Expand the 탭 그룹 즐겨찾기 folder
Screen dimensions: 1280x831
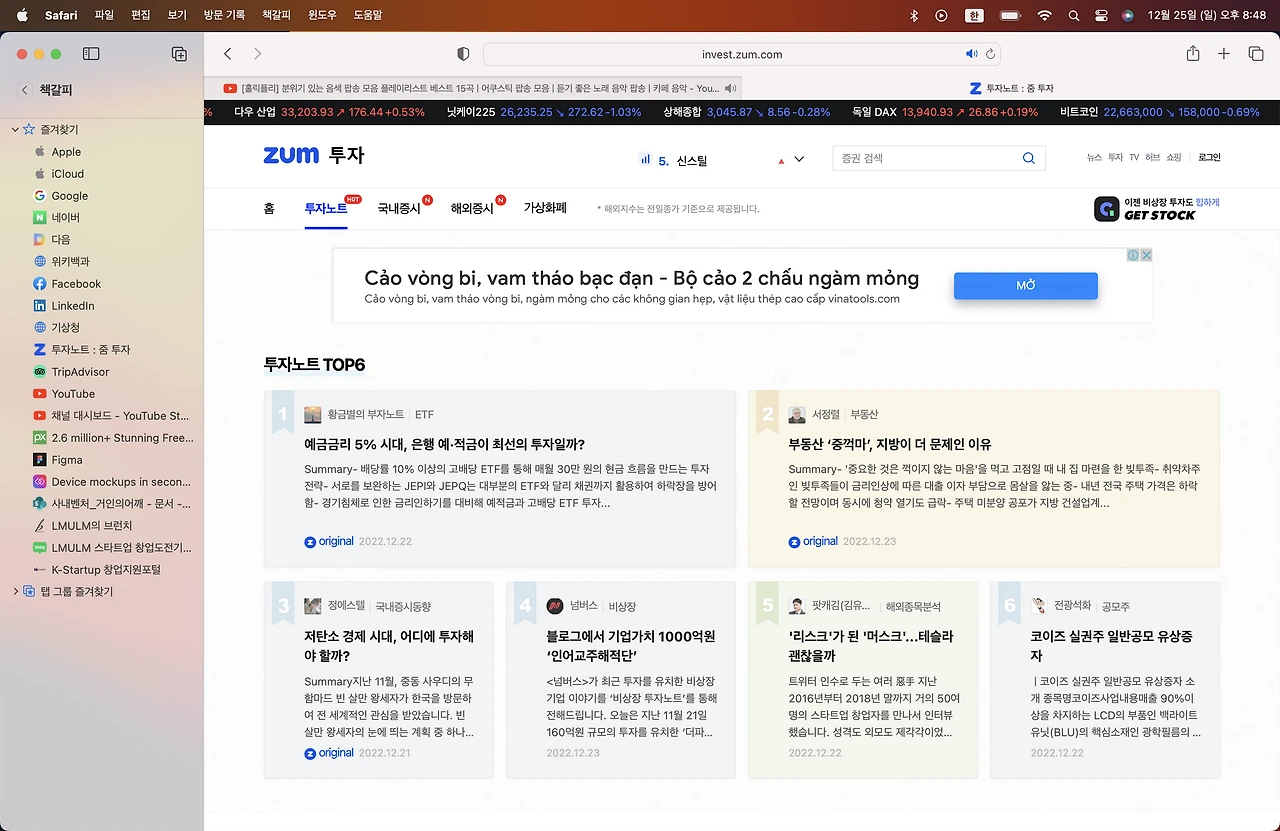click(x=15, y=592)
